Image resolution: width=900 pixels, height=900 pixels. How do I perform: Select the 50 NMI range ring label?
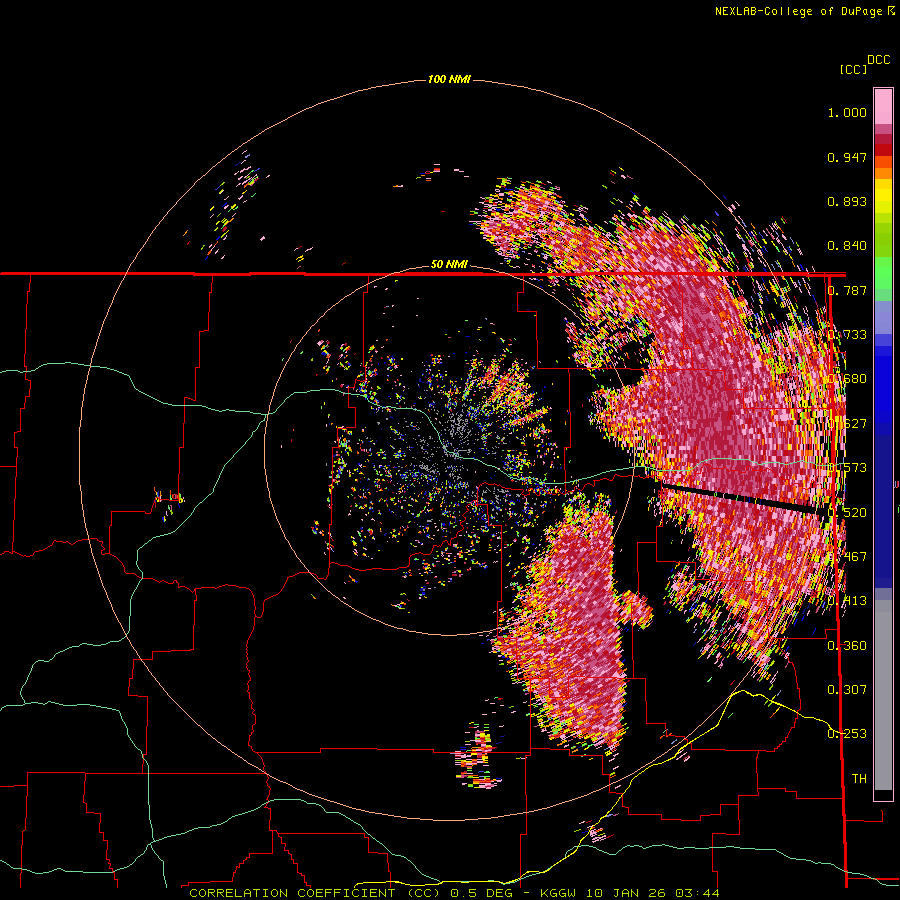449,265
